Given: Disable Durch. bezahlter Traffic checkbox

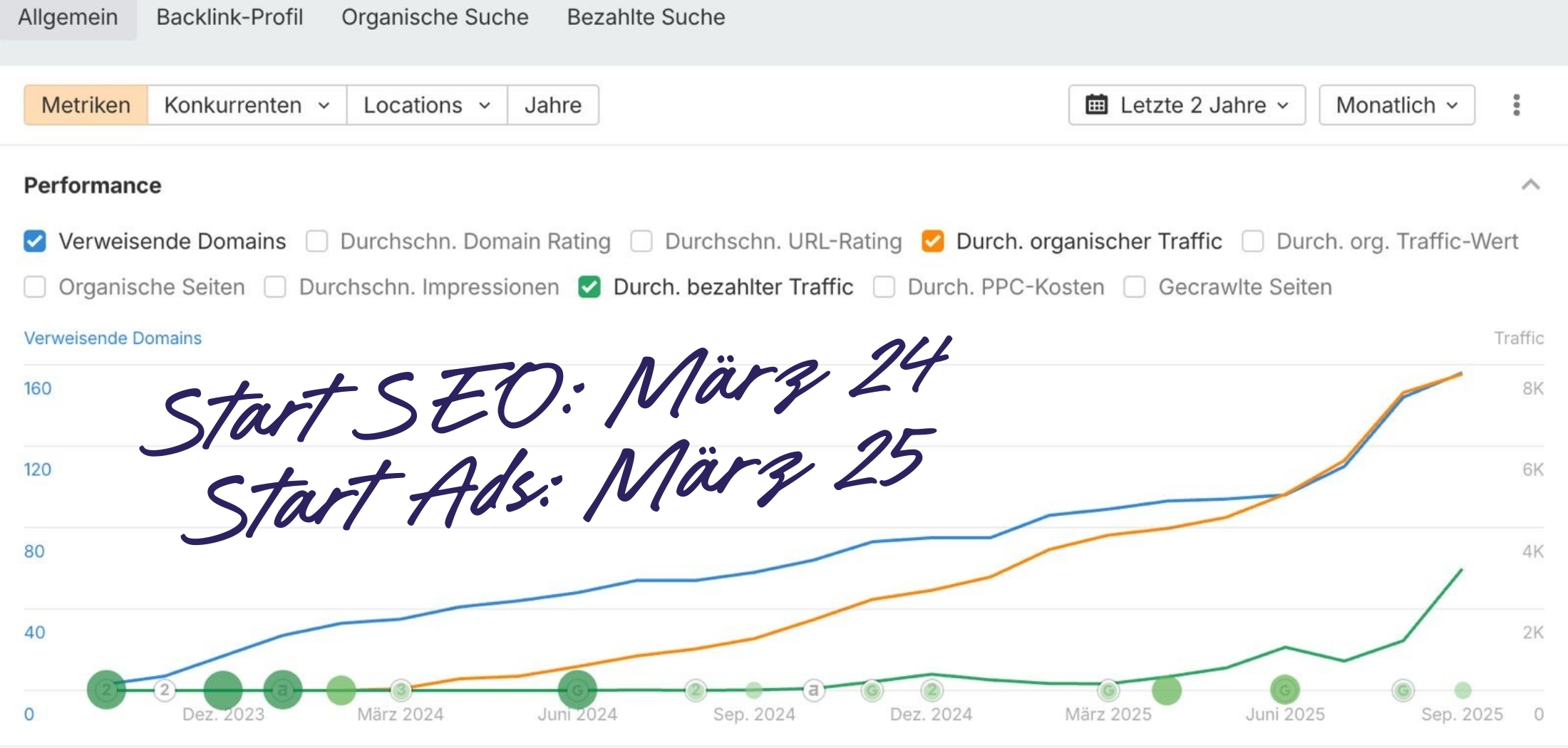Looking at the screenshot, I should point(589,287).
